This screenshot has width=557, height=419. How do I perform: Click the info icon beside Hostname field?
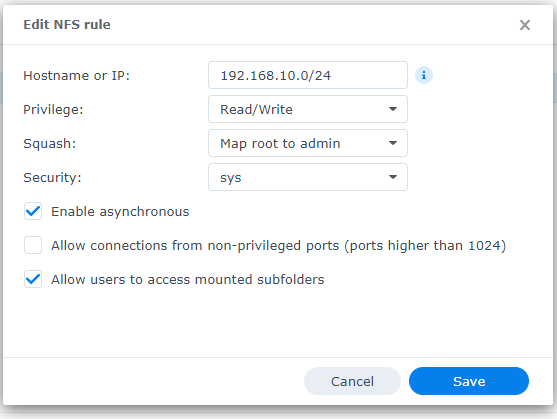(424, 75)
